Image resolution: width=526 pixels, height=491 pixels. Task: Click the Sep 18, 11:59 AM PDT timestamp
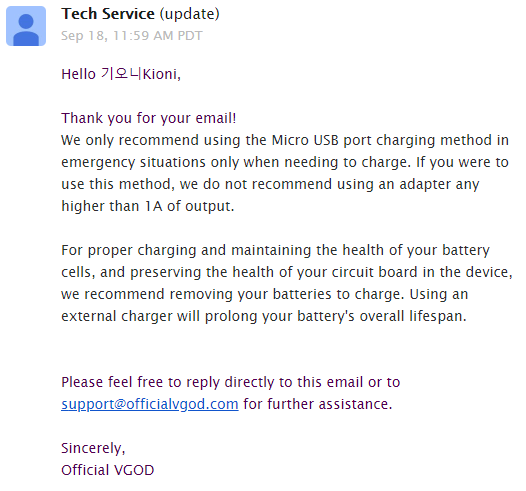(x=132, y=36)
